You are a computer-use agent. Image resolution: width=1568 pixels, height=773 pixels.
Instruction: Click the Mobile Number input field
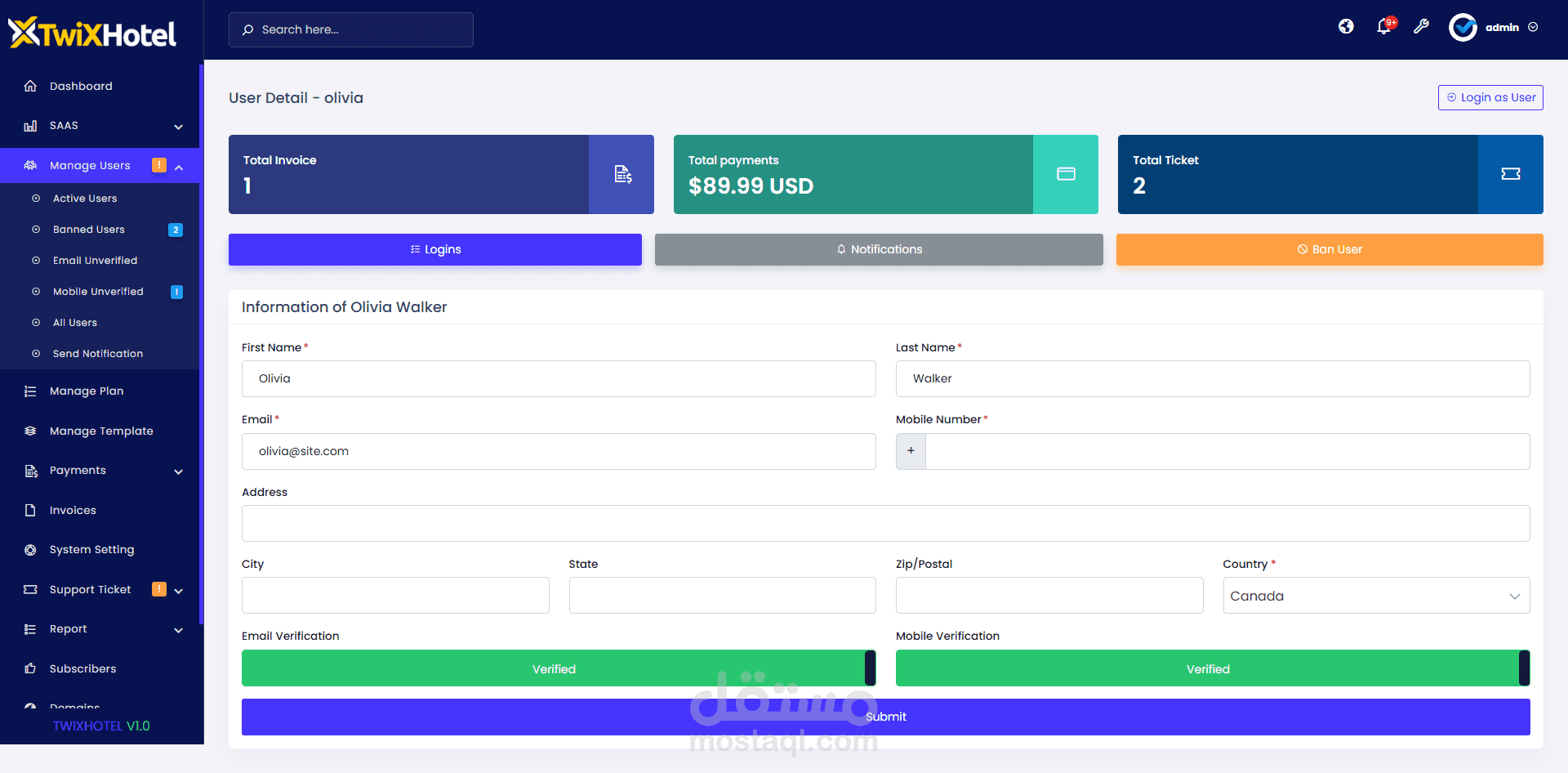click(x=1227, y=451)
